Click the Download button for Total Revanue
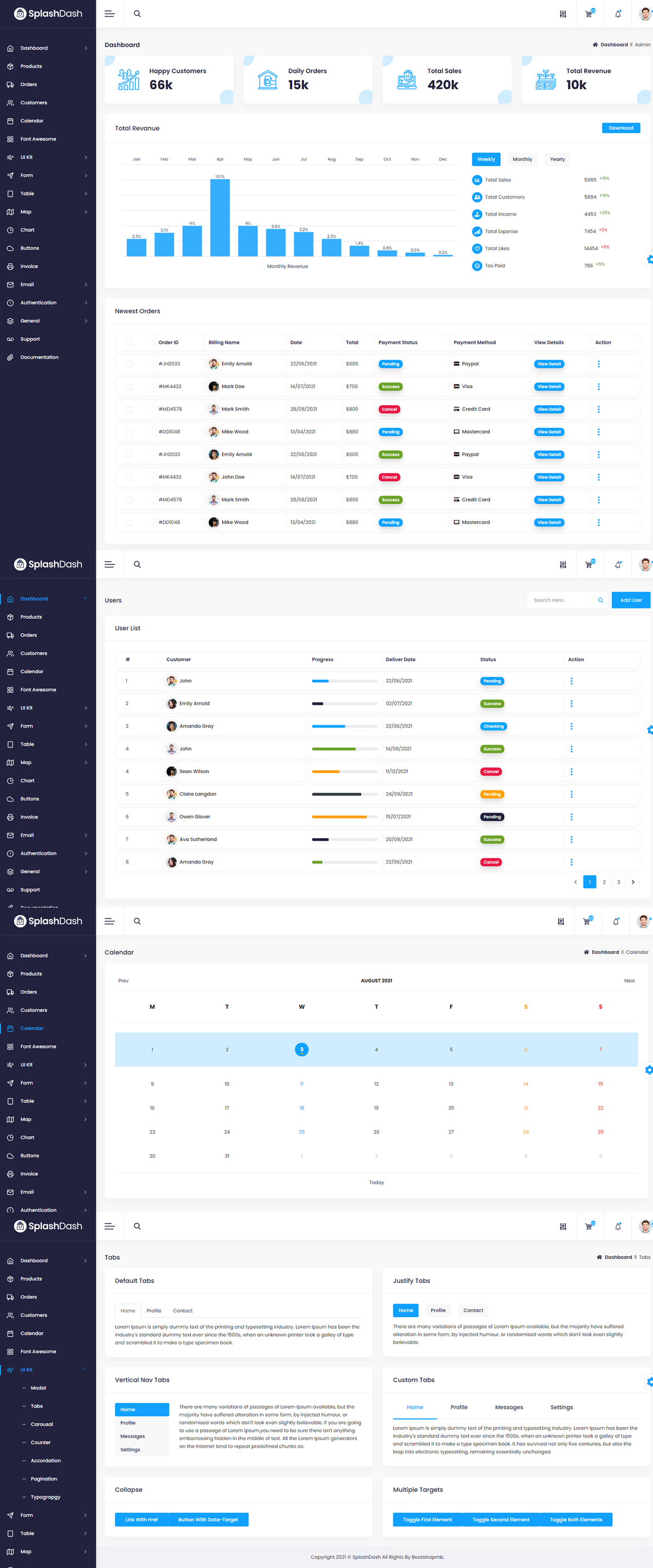 click(x=621, y=128)
